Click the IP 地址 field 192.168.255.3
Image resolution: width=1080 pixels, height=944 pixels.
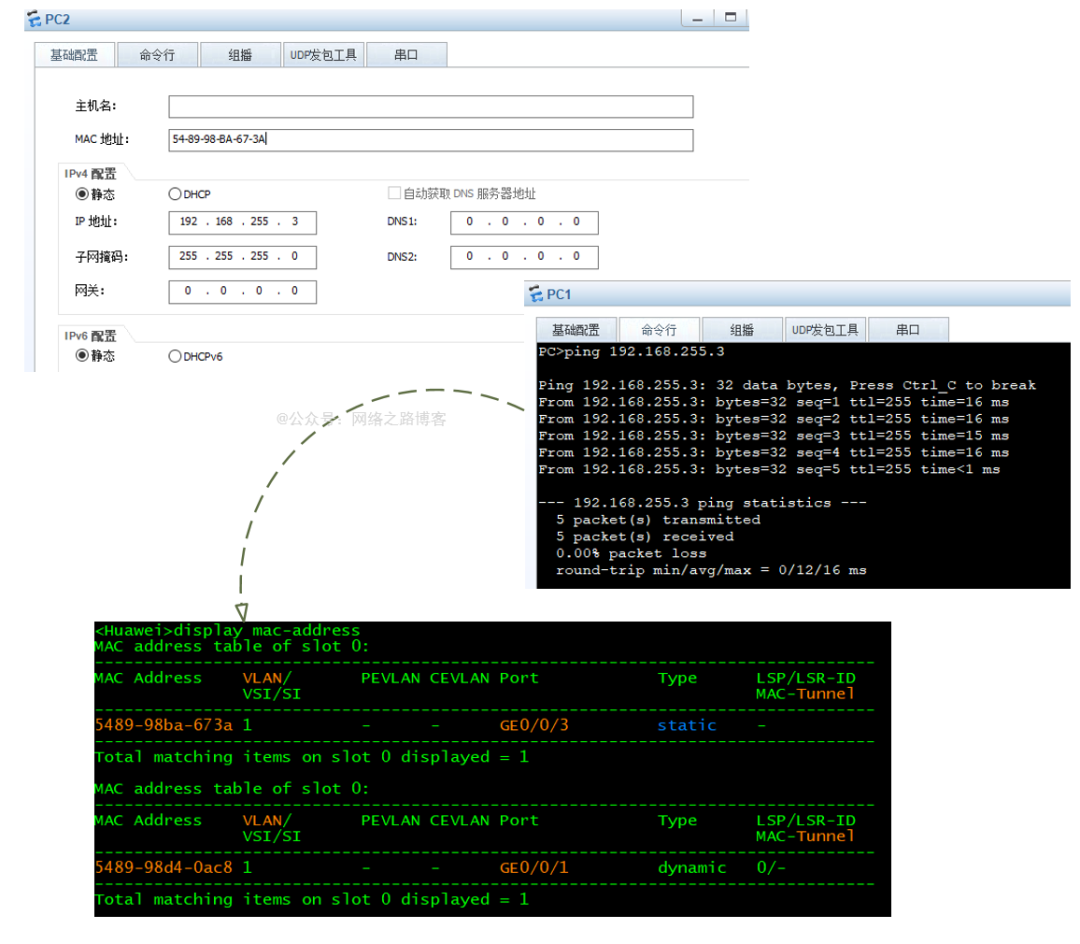click(x=242, y=222)
